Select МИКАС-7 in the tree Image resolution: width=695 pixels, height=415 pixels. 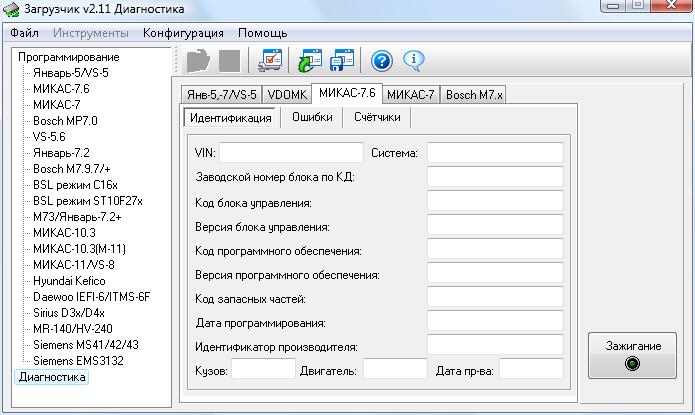point(57,105)
